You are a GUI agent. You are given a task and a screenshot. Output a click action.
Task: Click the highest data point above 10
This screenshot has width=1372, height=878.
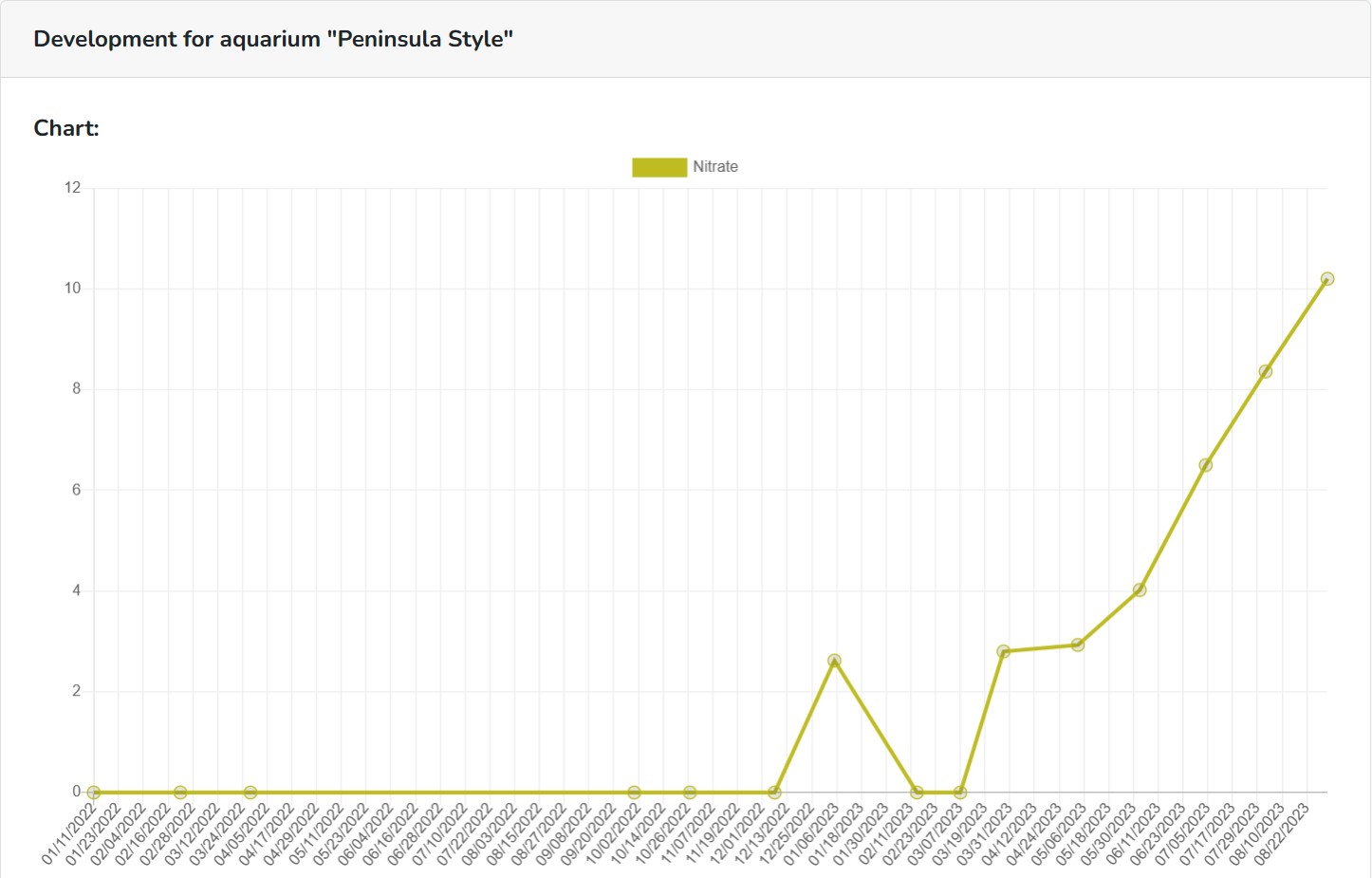(x=1326, y=279)
